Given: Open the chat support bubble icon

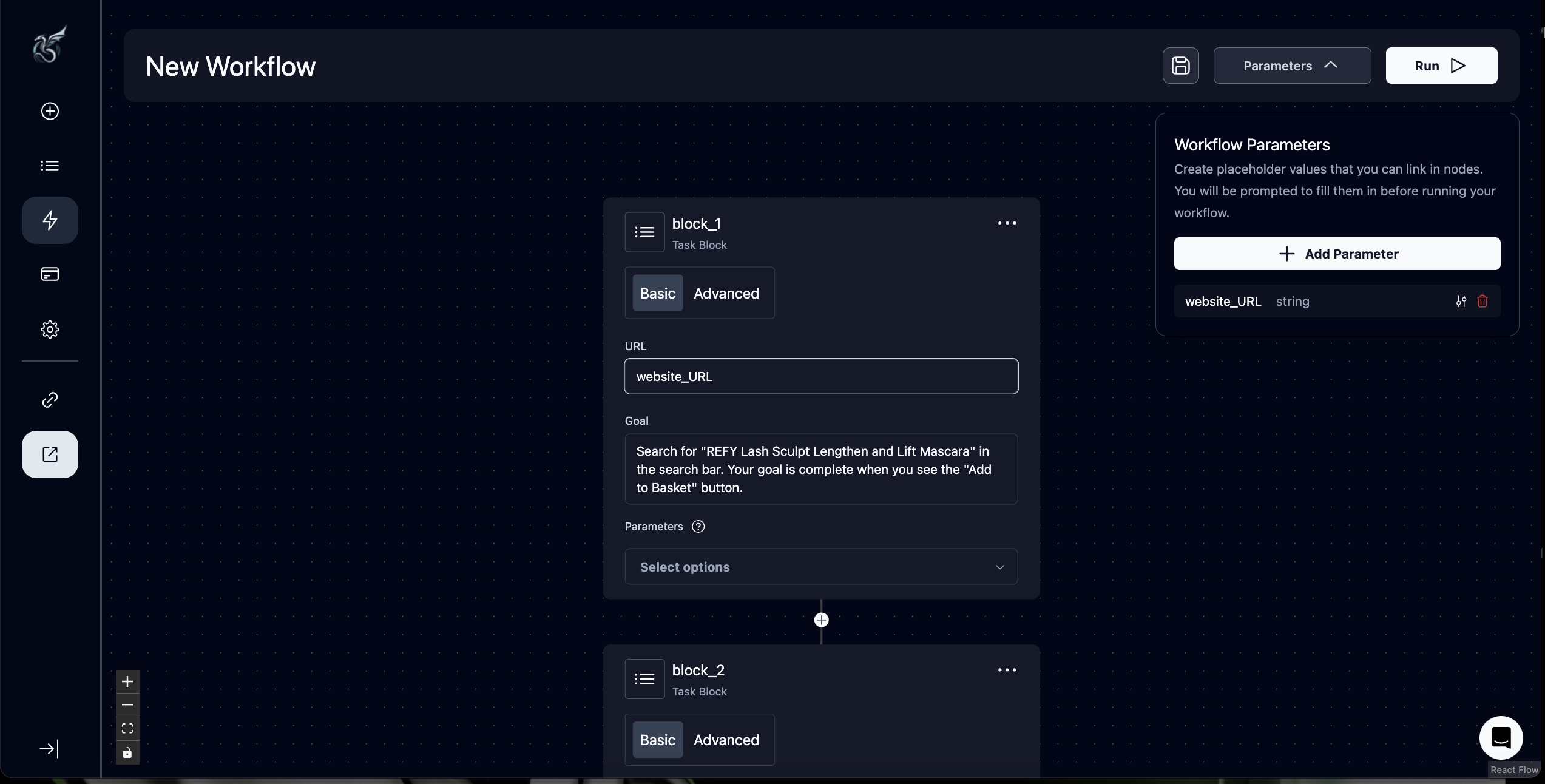Looking at the screenshot, I should tap(1501, 738).
